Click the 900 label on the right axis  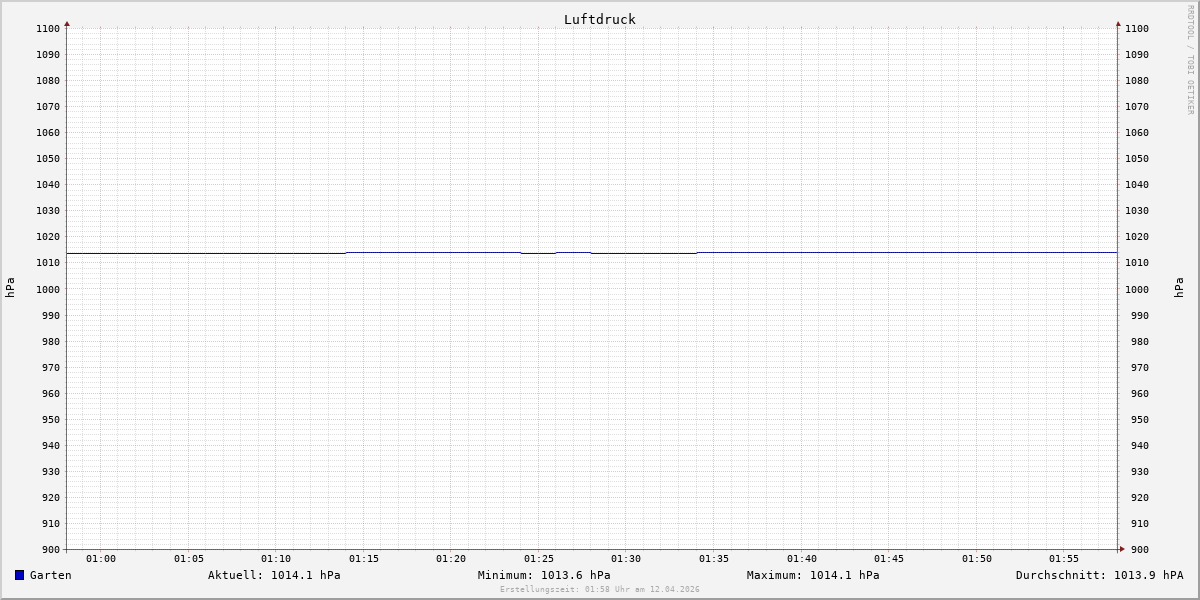[1137, 549]
